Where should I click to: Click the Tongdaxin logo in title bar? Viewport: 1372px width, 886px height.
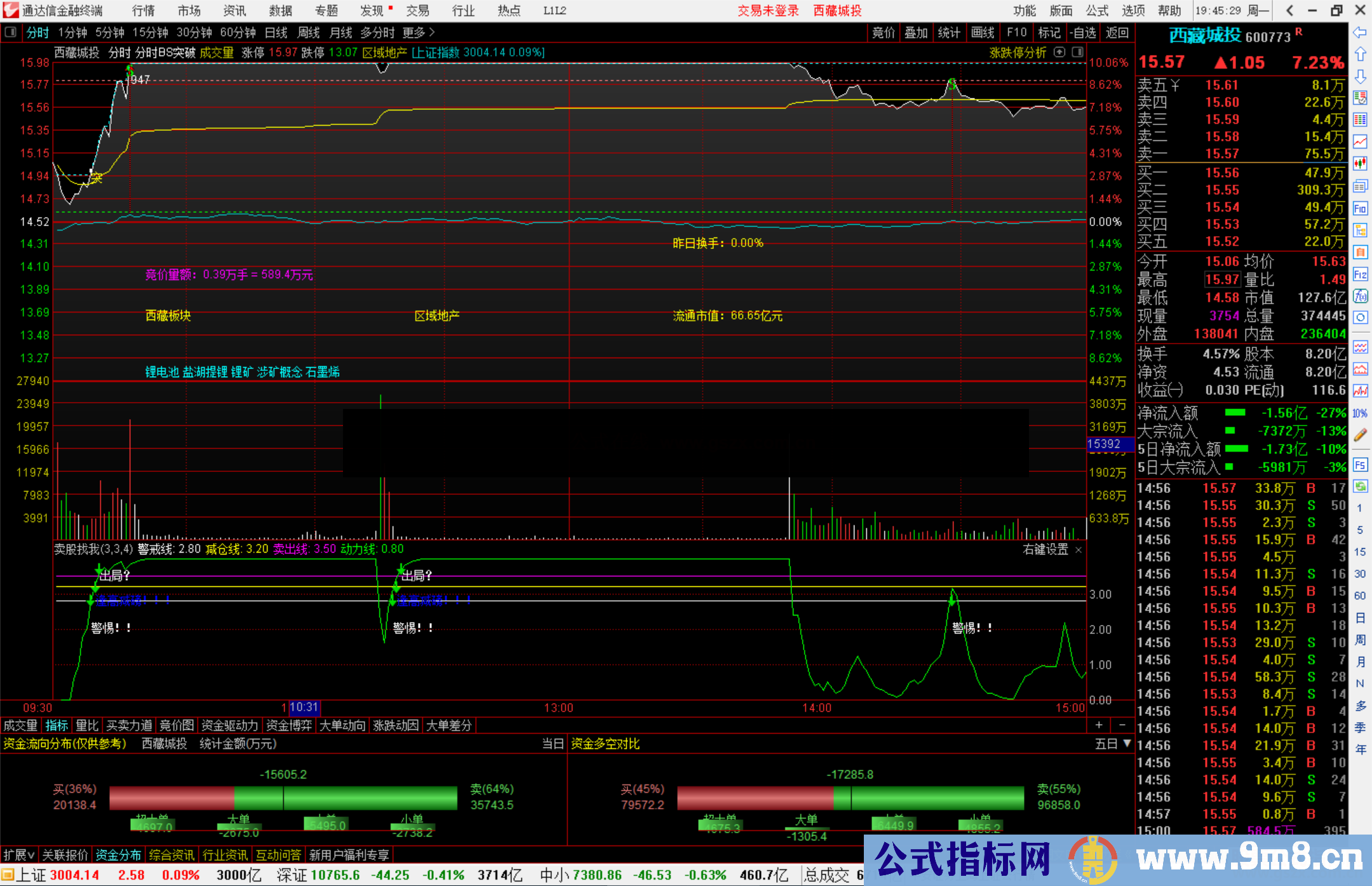click(10, 10)
